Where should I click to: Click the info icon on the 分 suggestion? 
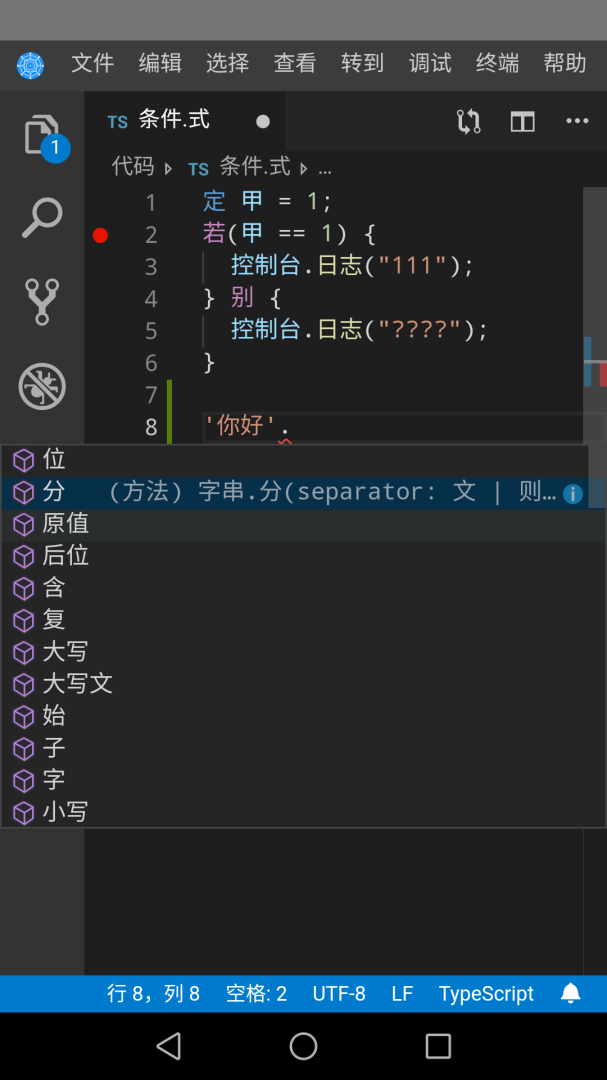point(572,493)
